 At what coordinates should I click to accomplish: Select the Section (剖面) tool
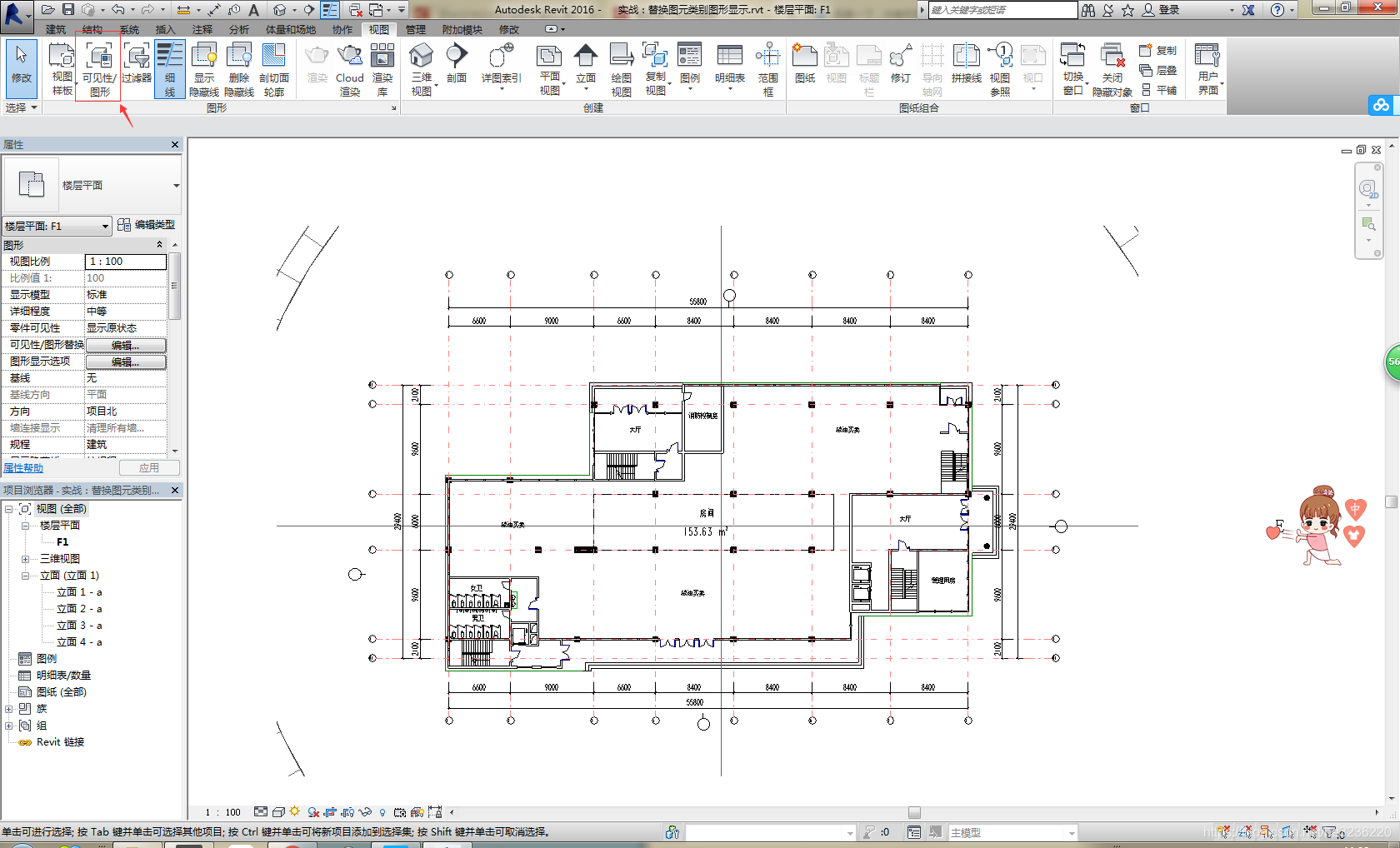(457, 63)
